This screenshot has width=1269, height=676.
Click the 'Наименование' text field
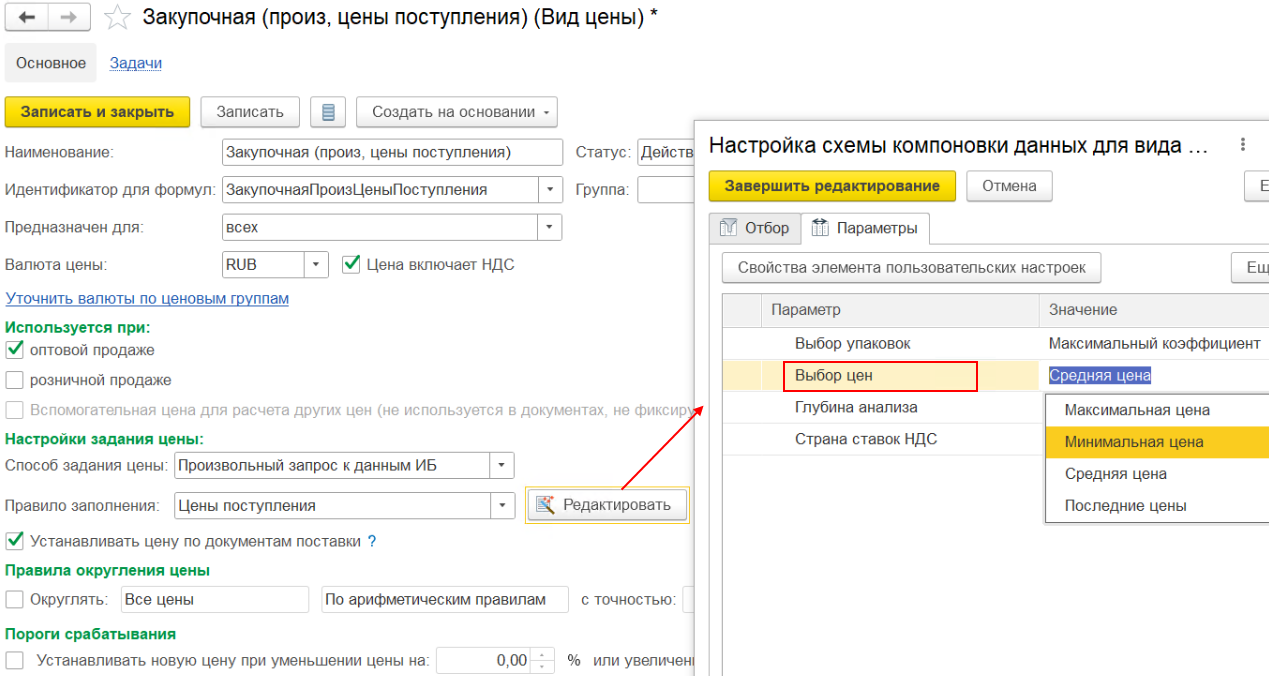click(392, 152)
